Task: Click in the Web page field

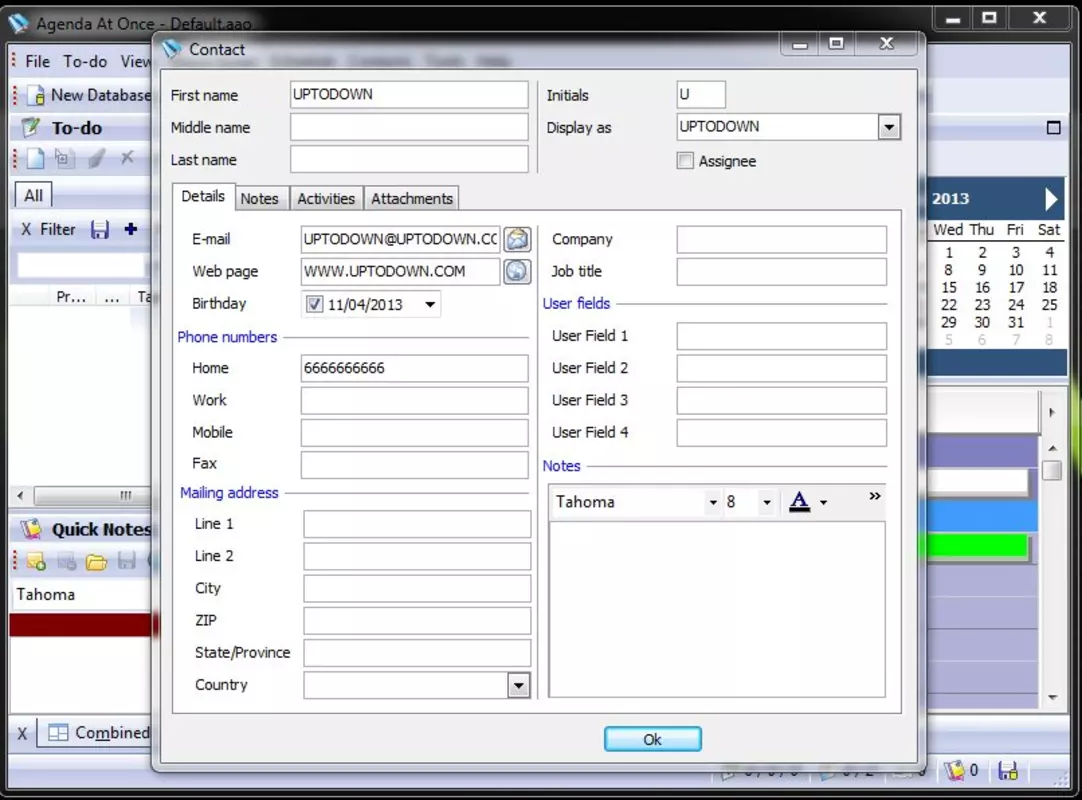Action: tap(400, 272)
